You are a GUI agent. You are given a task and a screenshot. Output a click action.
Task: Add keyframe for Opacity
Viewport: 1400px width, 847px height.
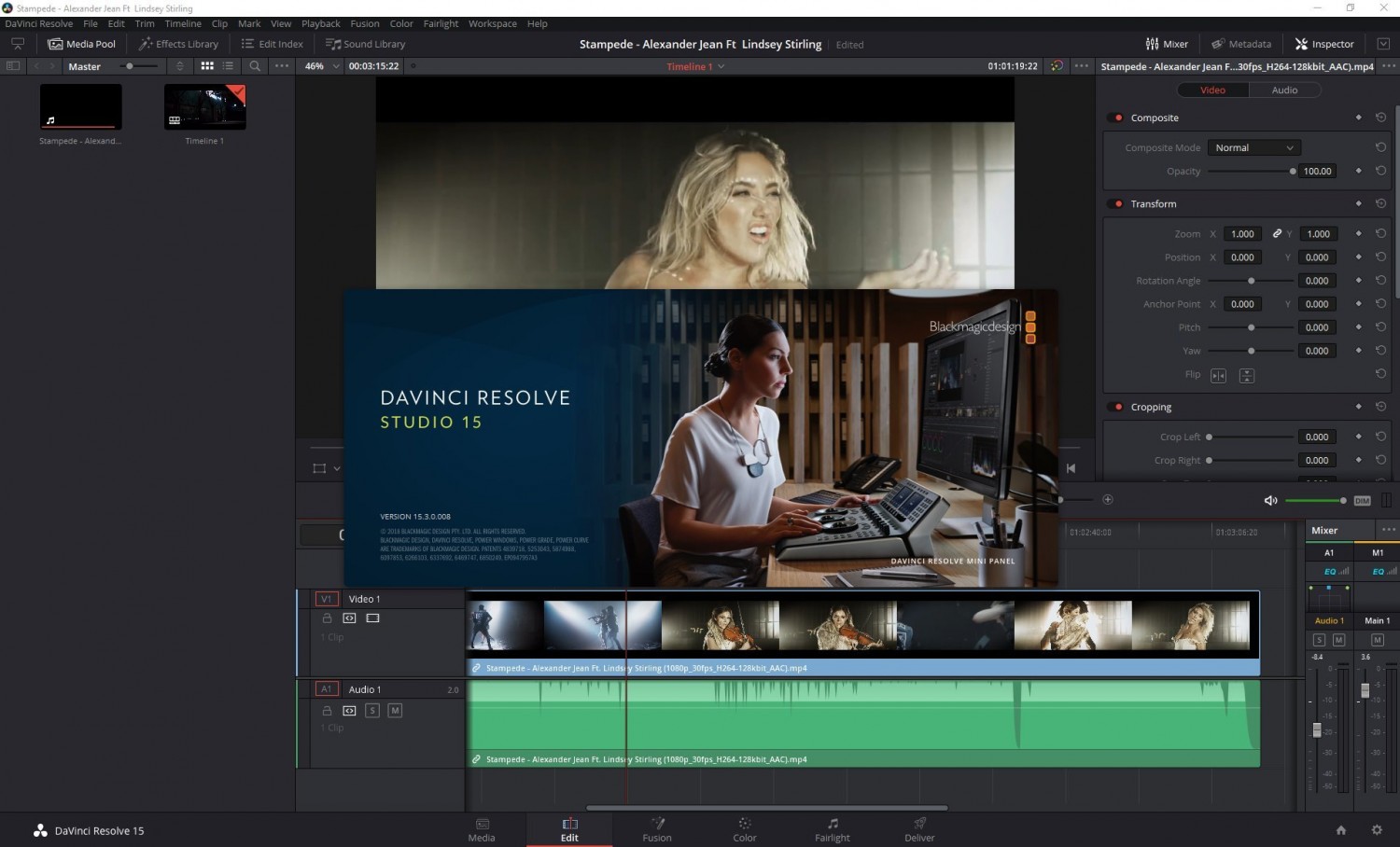click(1358, 171)
